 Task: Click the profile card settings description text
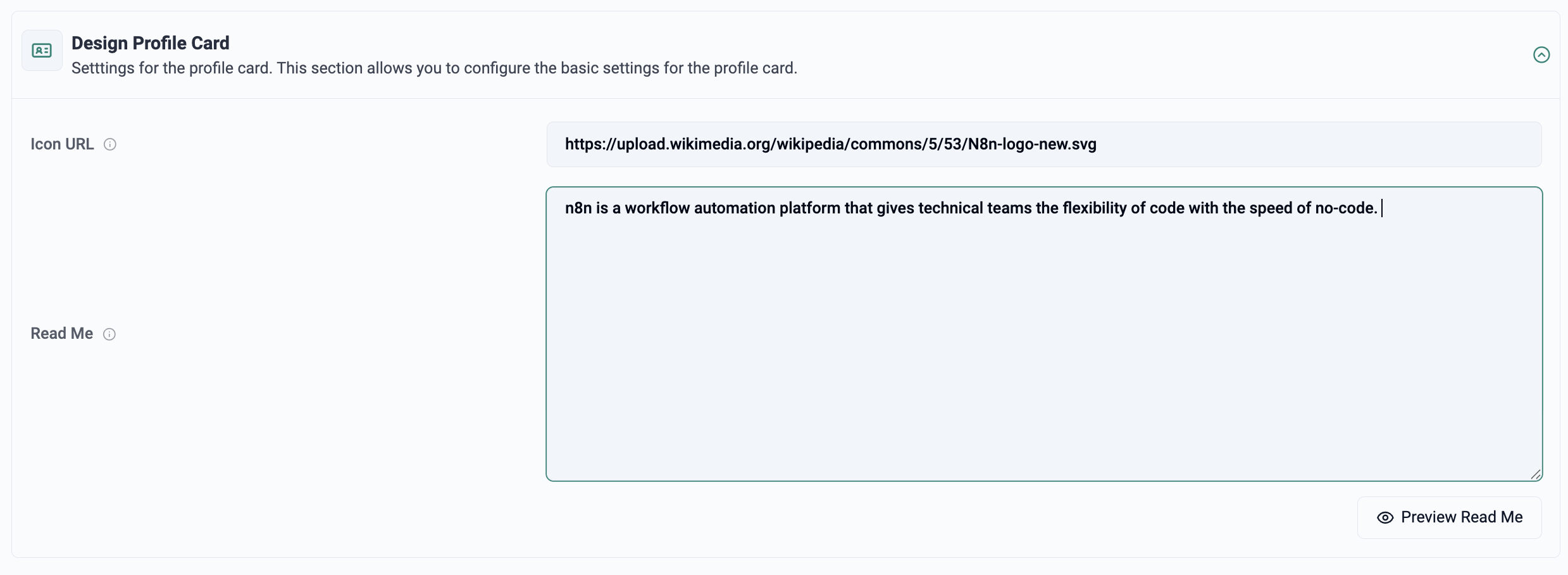pos(434,68)
